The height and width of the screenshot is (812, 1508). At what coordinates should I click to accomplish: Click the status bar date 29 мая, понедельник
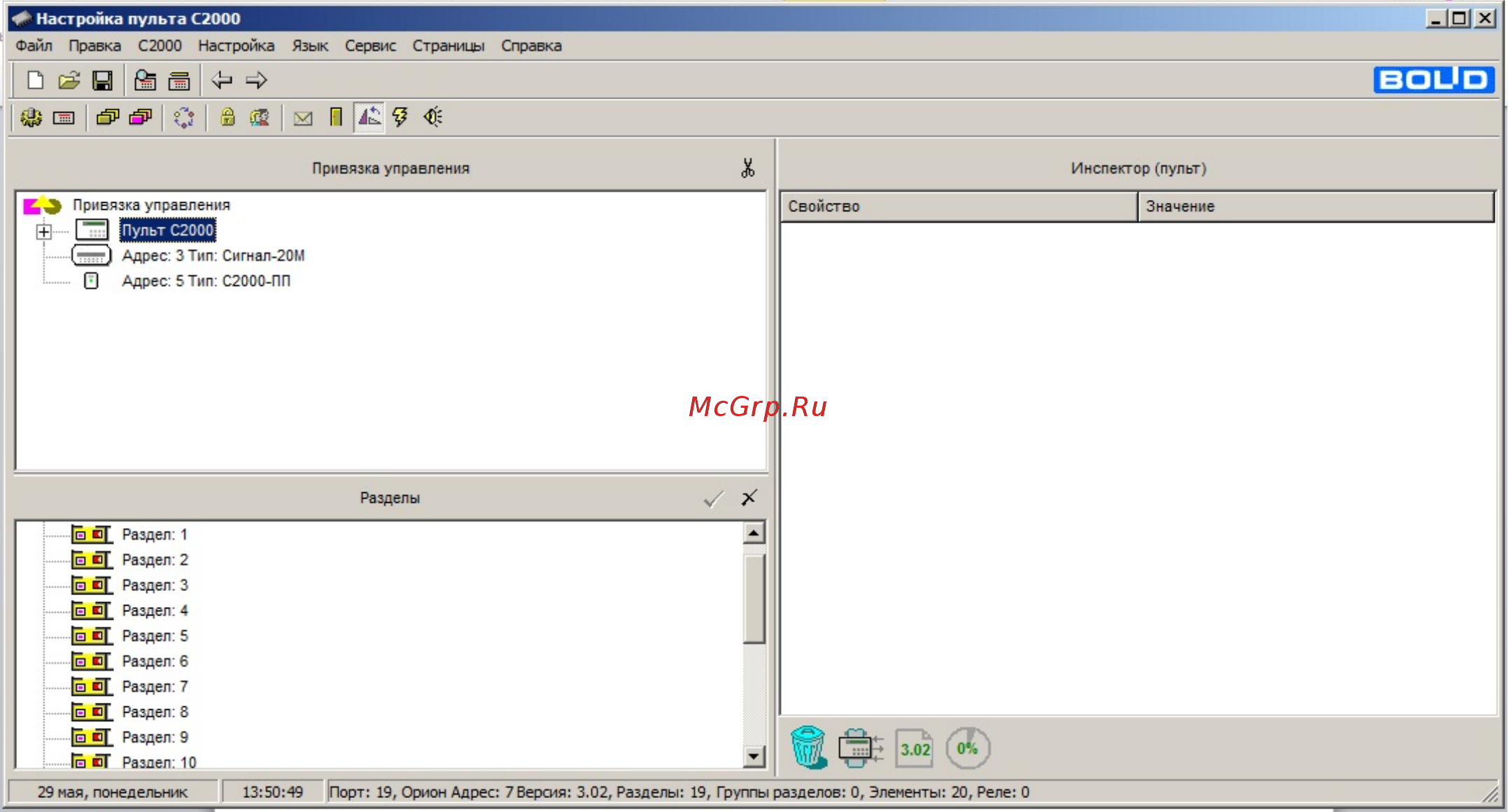coord(112,792)
